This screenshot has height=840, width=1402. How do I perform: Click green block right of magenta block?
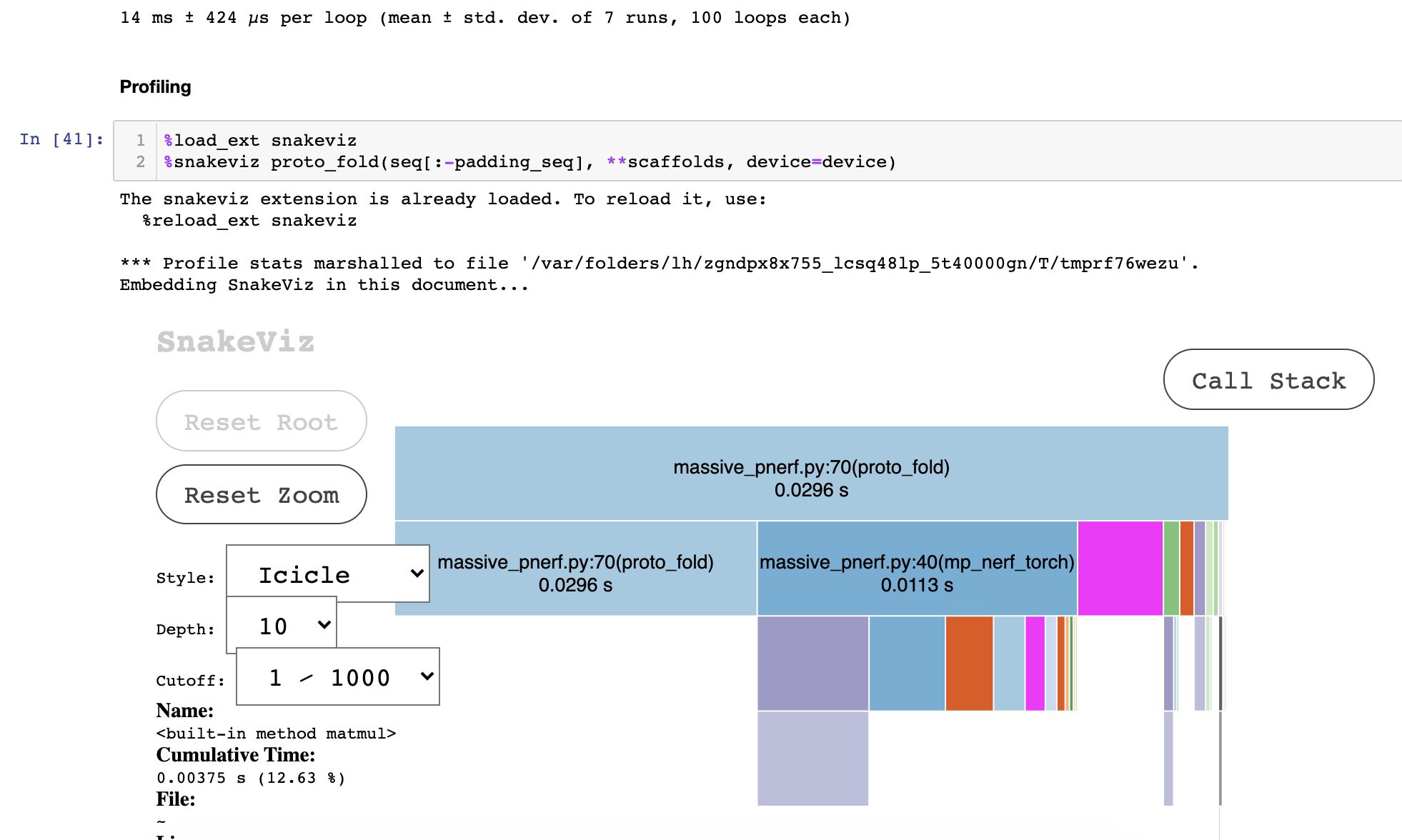click(1171, 568)
